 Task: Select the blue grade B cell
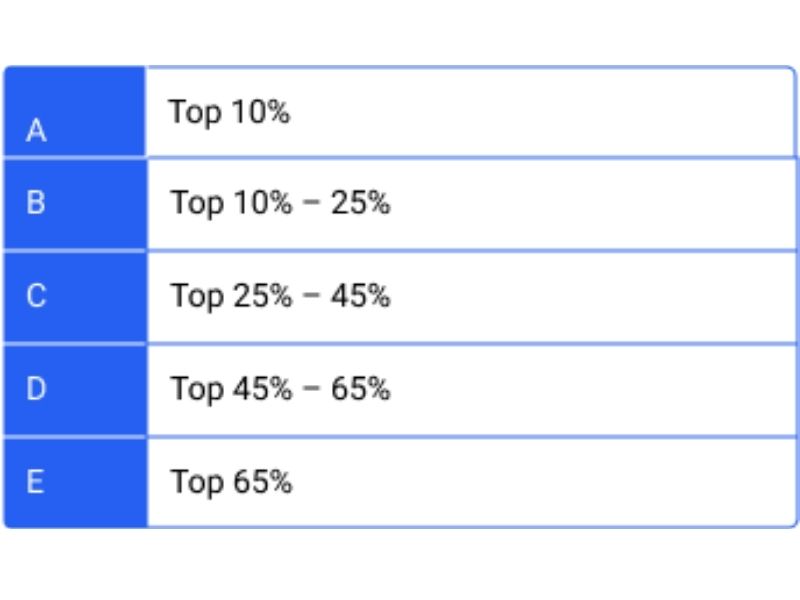click(x=75, y=204)
